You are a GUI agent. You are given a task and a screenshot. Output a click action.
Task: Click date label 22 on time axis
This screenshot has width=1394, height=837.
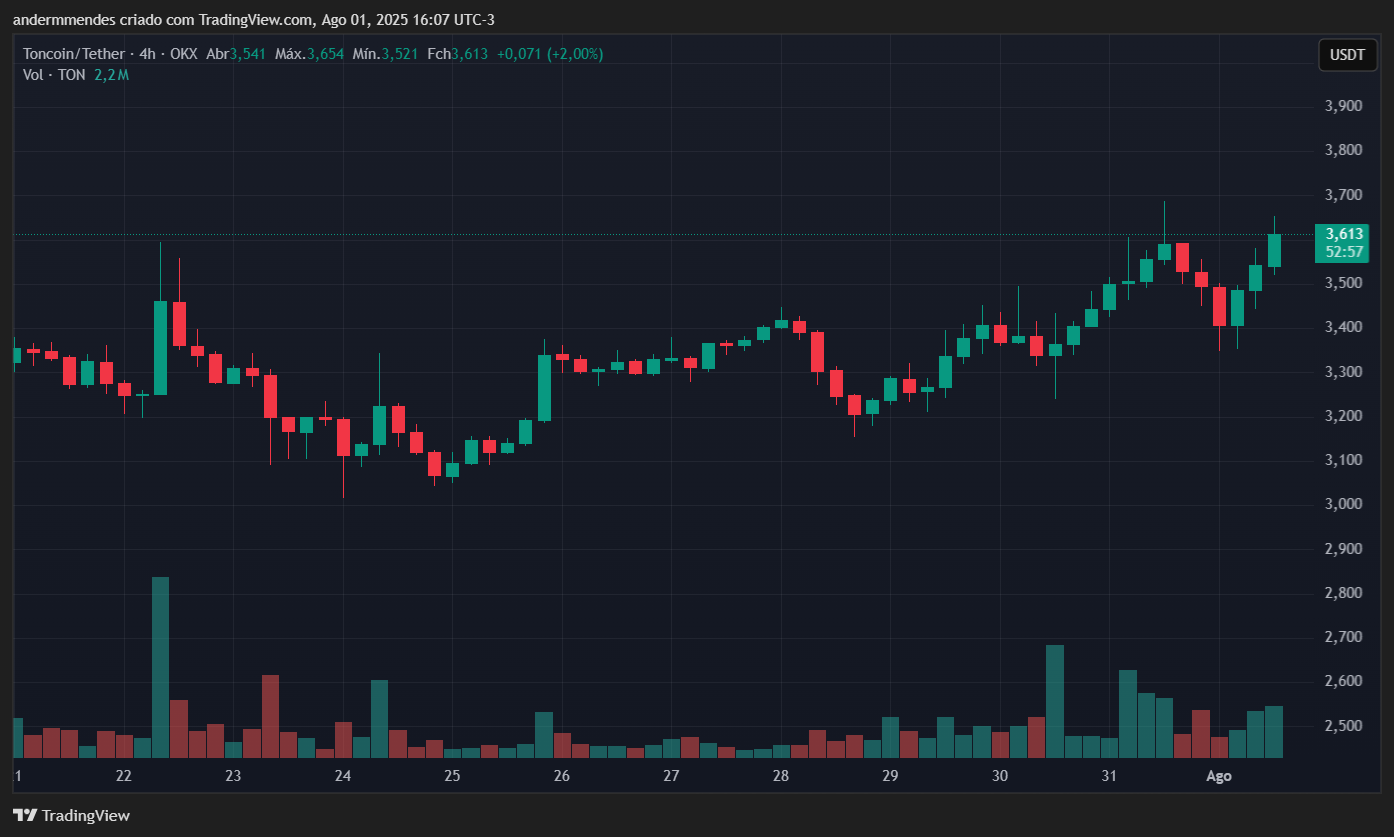tap(124, 776)
